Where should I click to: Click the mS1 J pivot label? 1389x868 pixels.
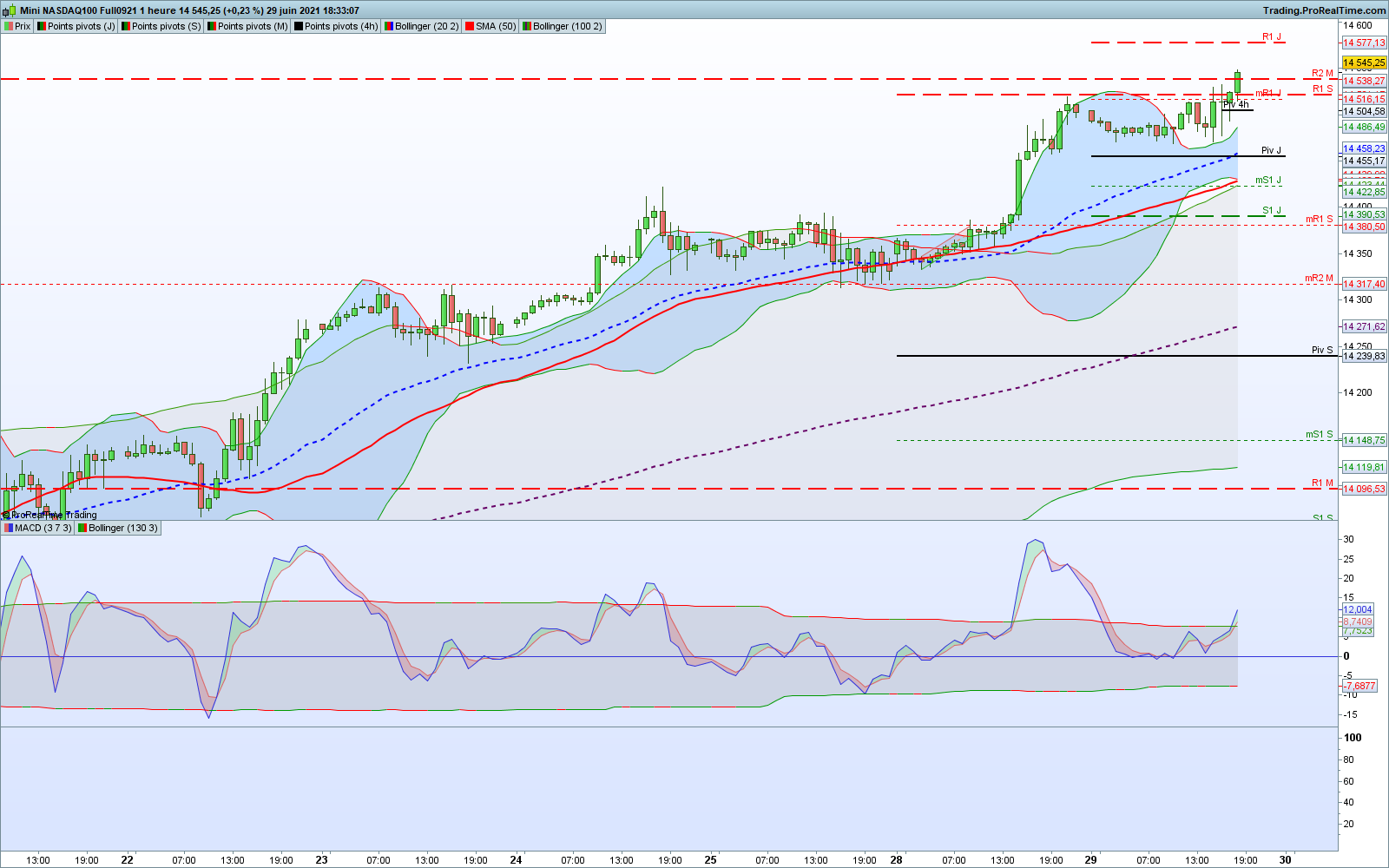coord(1268,181)
